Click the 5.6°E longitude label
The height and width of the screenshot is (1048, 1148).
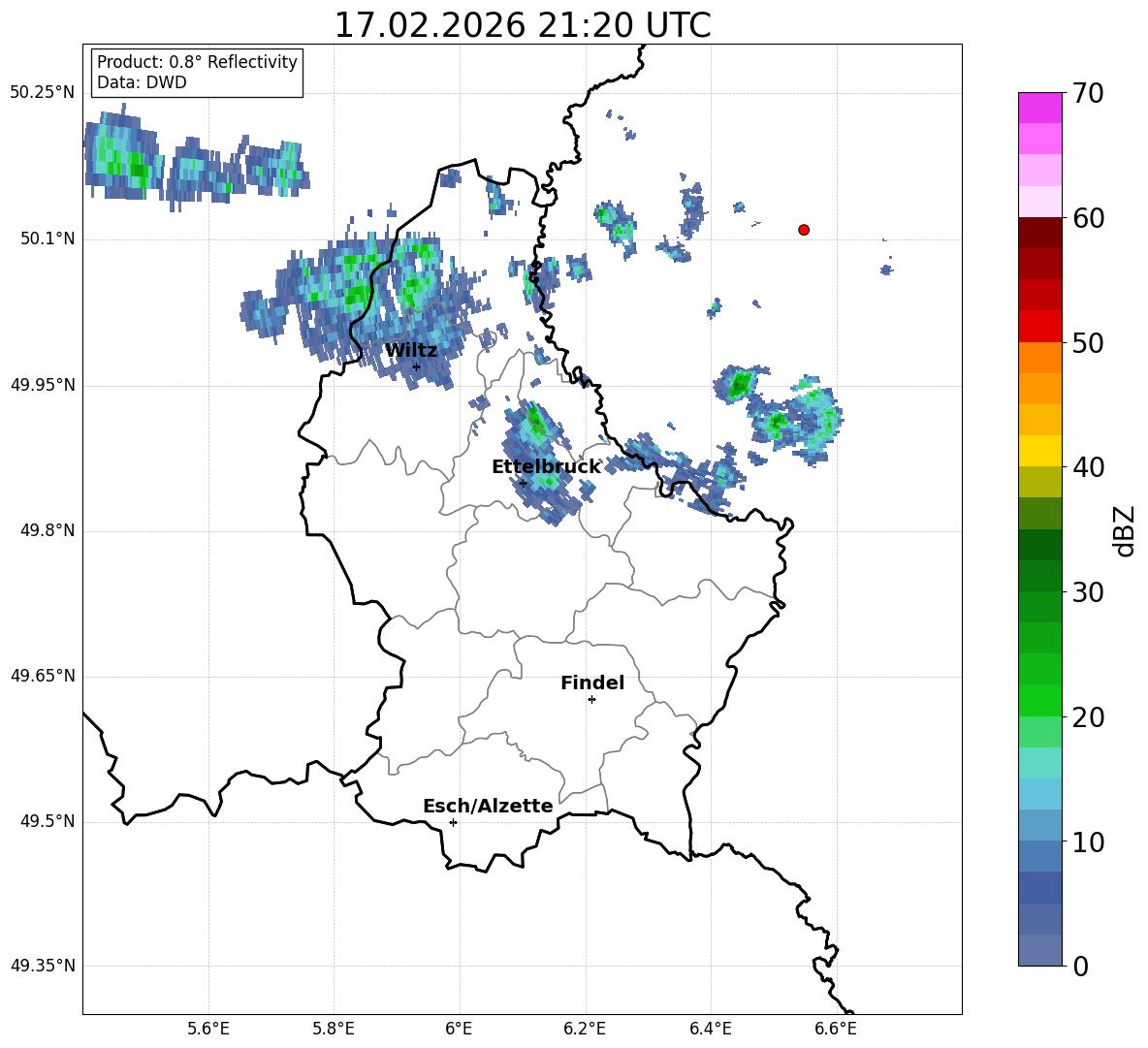pyautogui.click(x=208, y=1029)
